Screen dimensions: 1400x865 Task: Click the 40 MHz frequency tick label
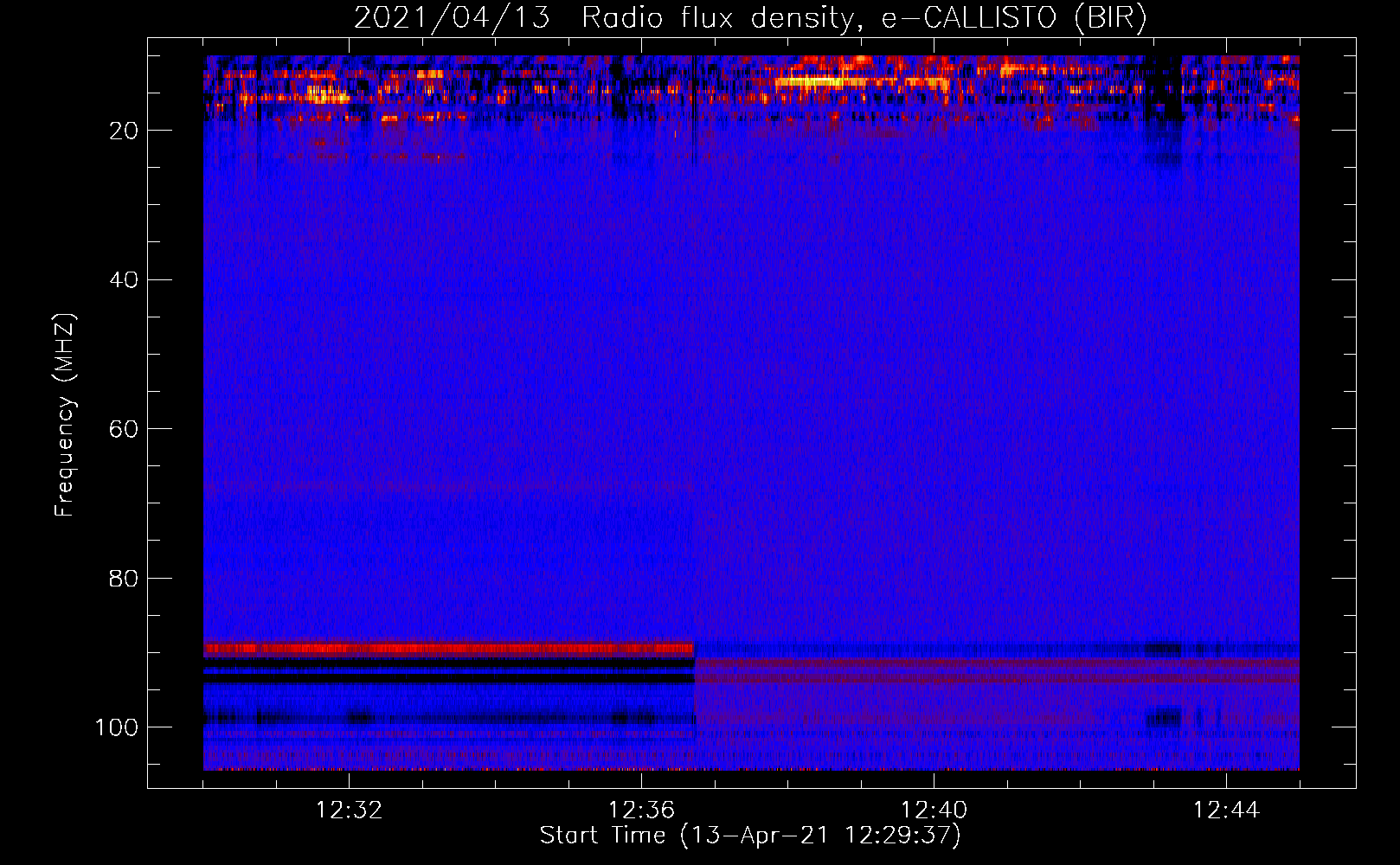tap(125, 279)
